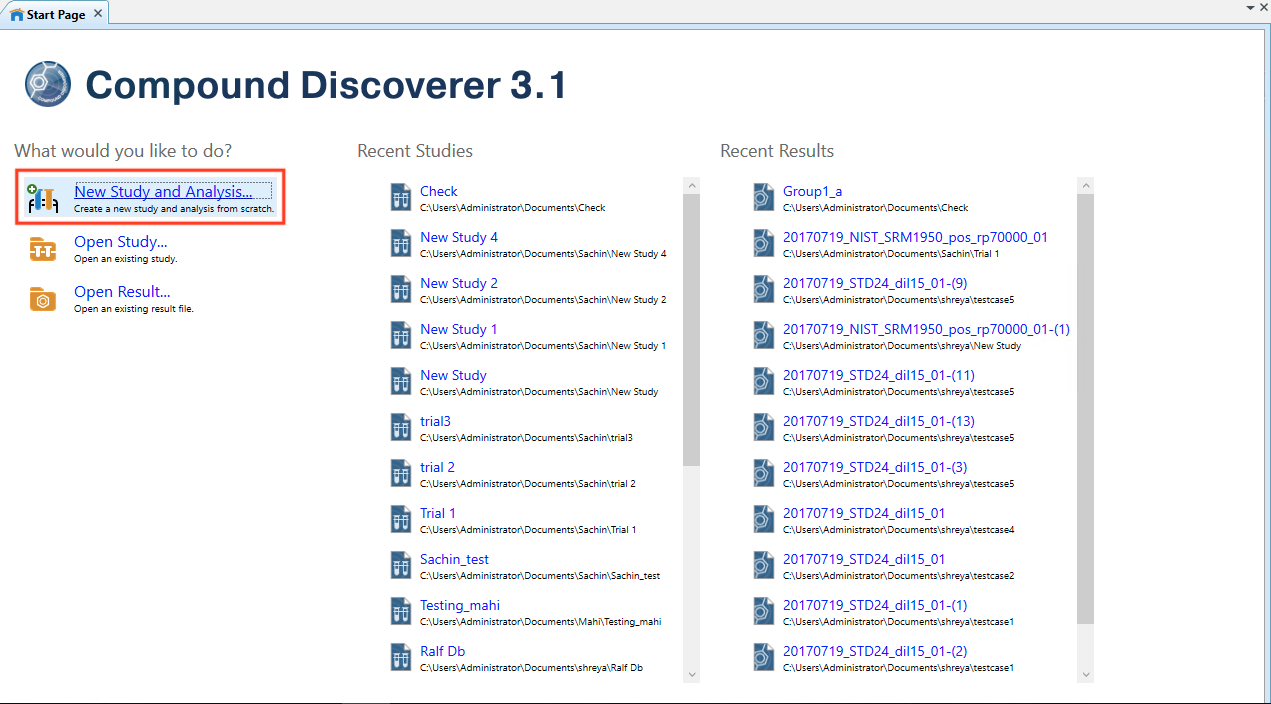This screenshot has height=704, width=1271.
Task: Click Recent Results scrollbar down arrow
Action: tap(1085, 675)
